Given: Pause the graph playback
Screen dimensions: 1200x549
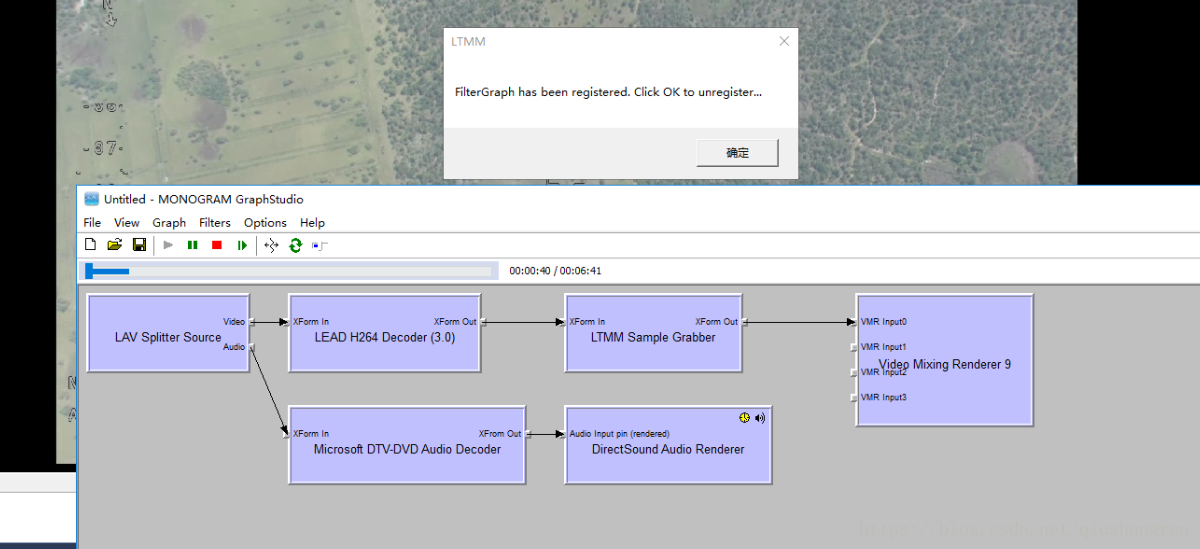Looking at the screenshot, I should pos(192,245).
